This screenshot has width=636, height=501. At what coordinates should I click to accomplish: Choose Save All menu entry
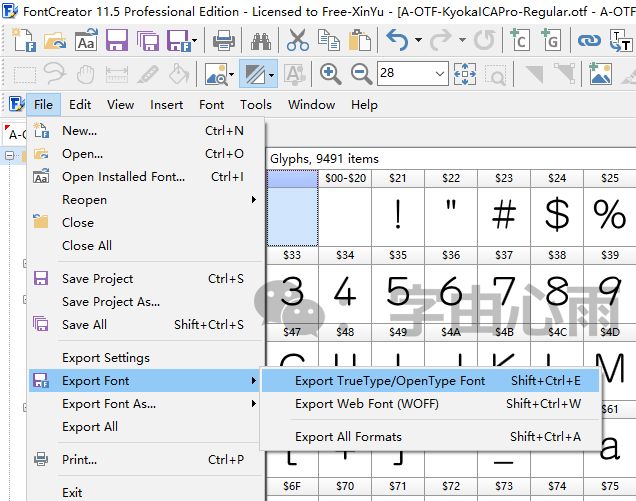[146, 325]
